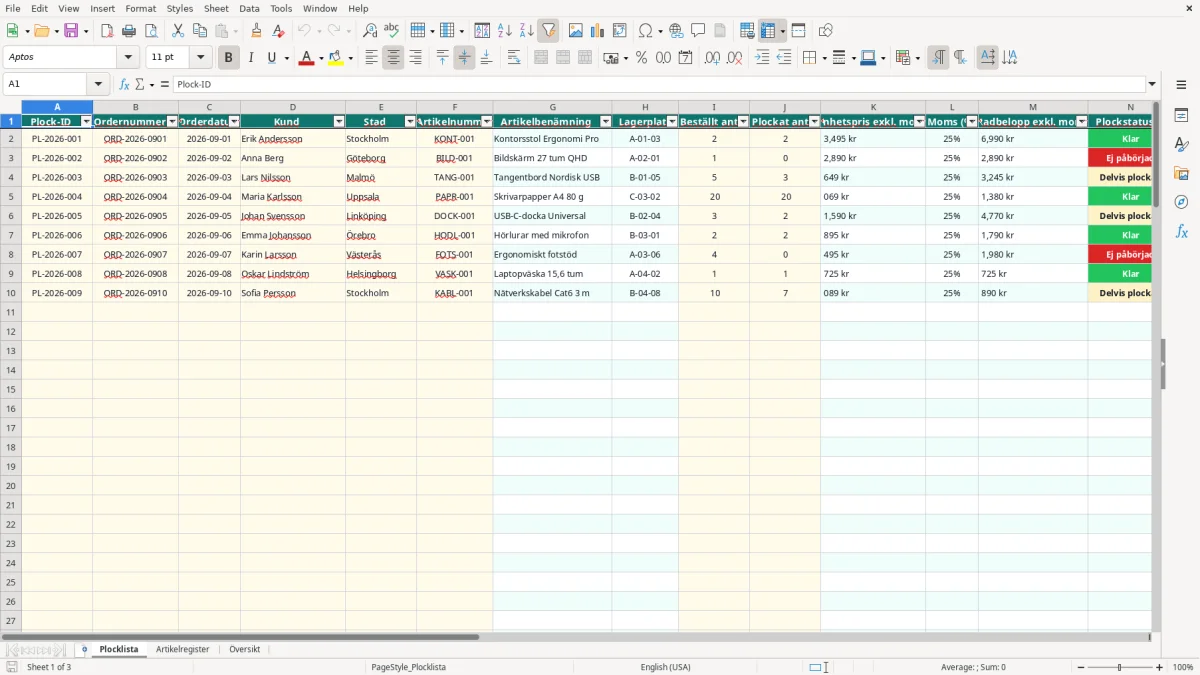Click the horizontal scrollbar below the sheet

[x=240, y=637]
